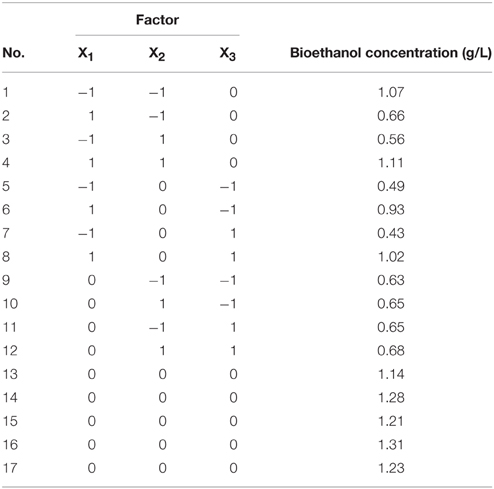Image resolution: width=494 pixels, height=489 pixels.
Task: Click the X2 column header
Action: pyautogui.click(x=157, y=54)
